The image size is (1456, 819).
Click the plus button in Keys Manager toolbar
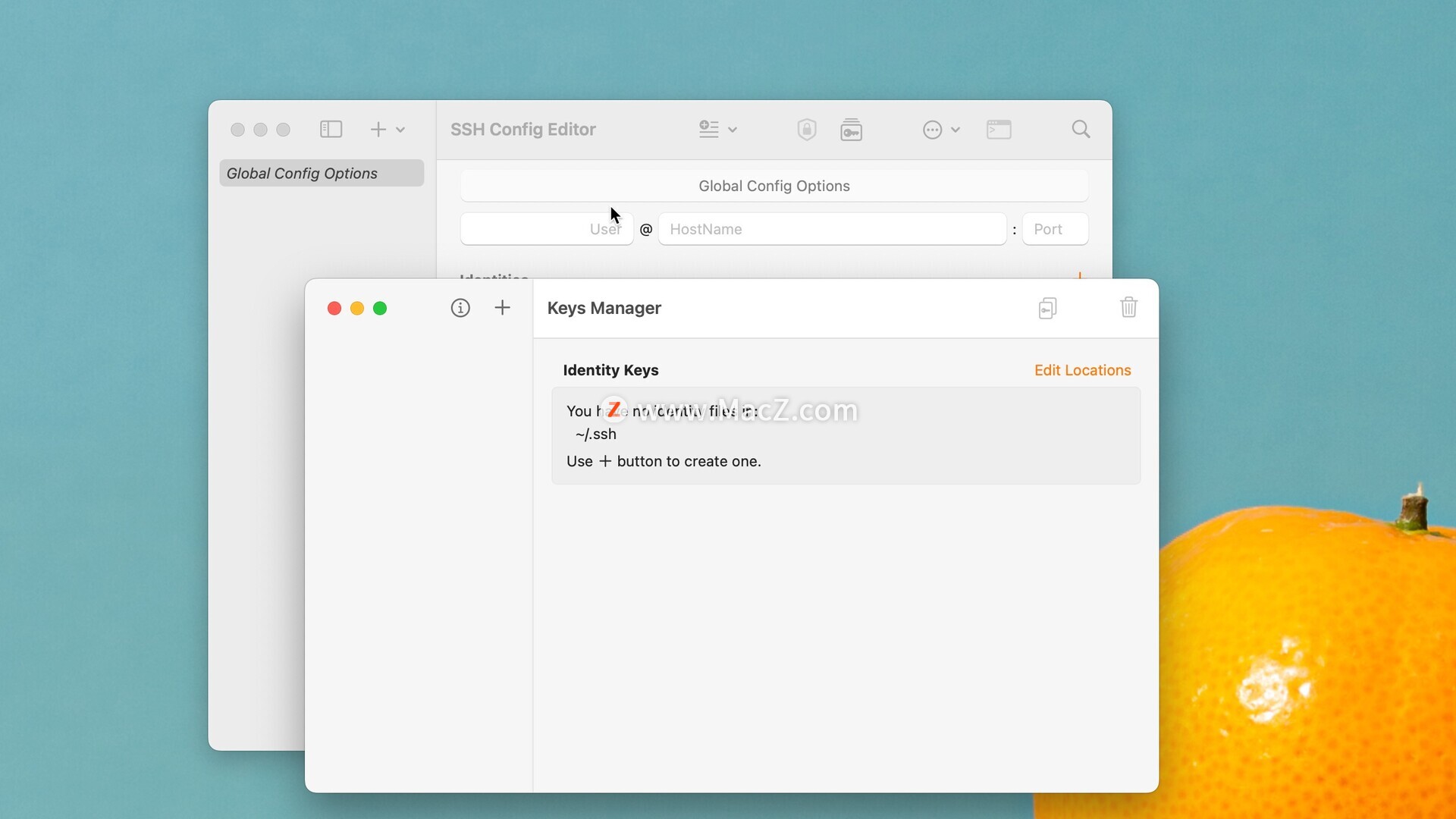pos(502,308)
